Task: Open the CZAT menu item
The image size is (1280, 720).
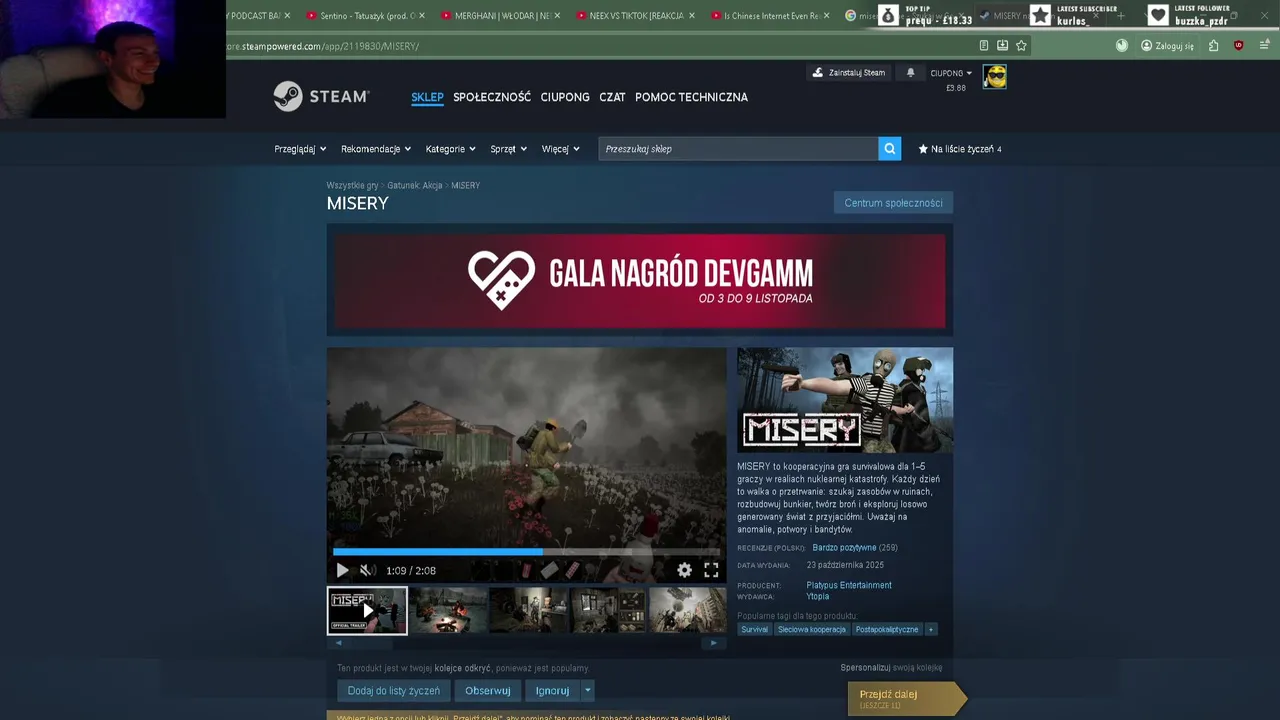Action: (612, 97)
